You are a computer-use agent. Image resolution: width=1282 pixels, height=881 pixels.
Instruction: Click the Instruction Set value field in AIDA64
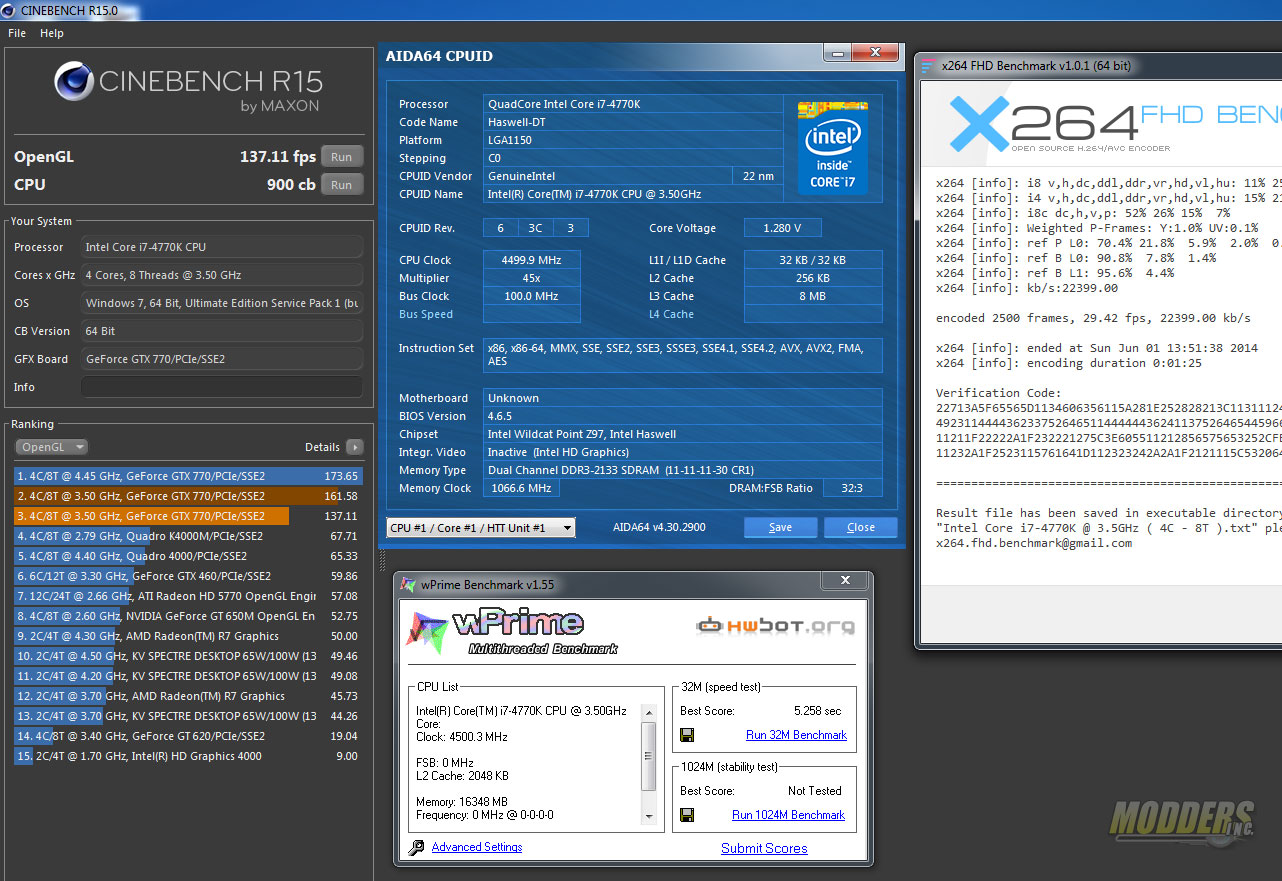click(683, 355)
